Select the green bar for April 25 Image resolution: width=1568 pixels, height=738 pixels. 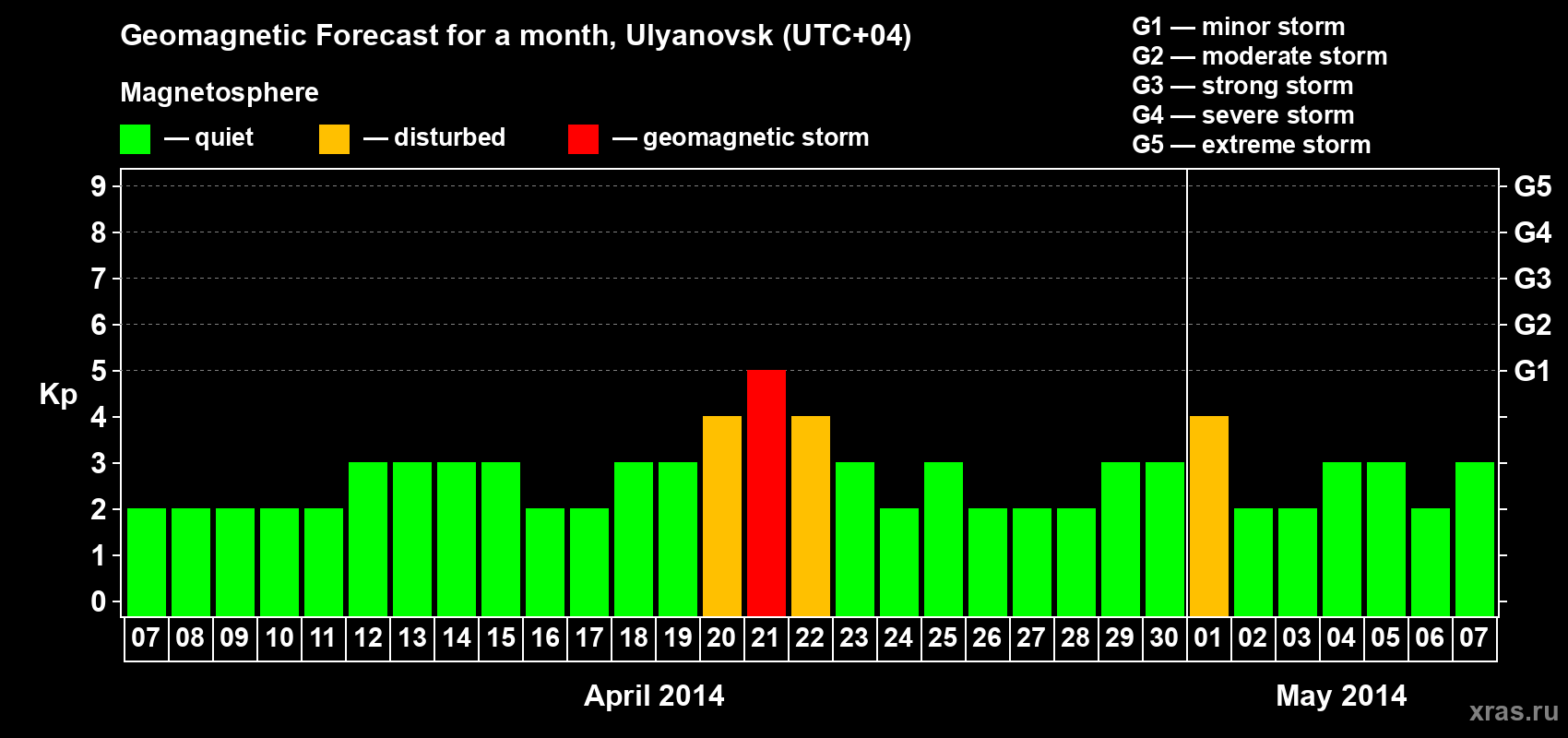(944, 539)
